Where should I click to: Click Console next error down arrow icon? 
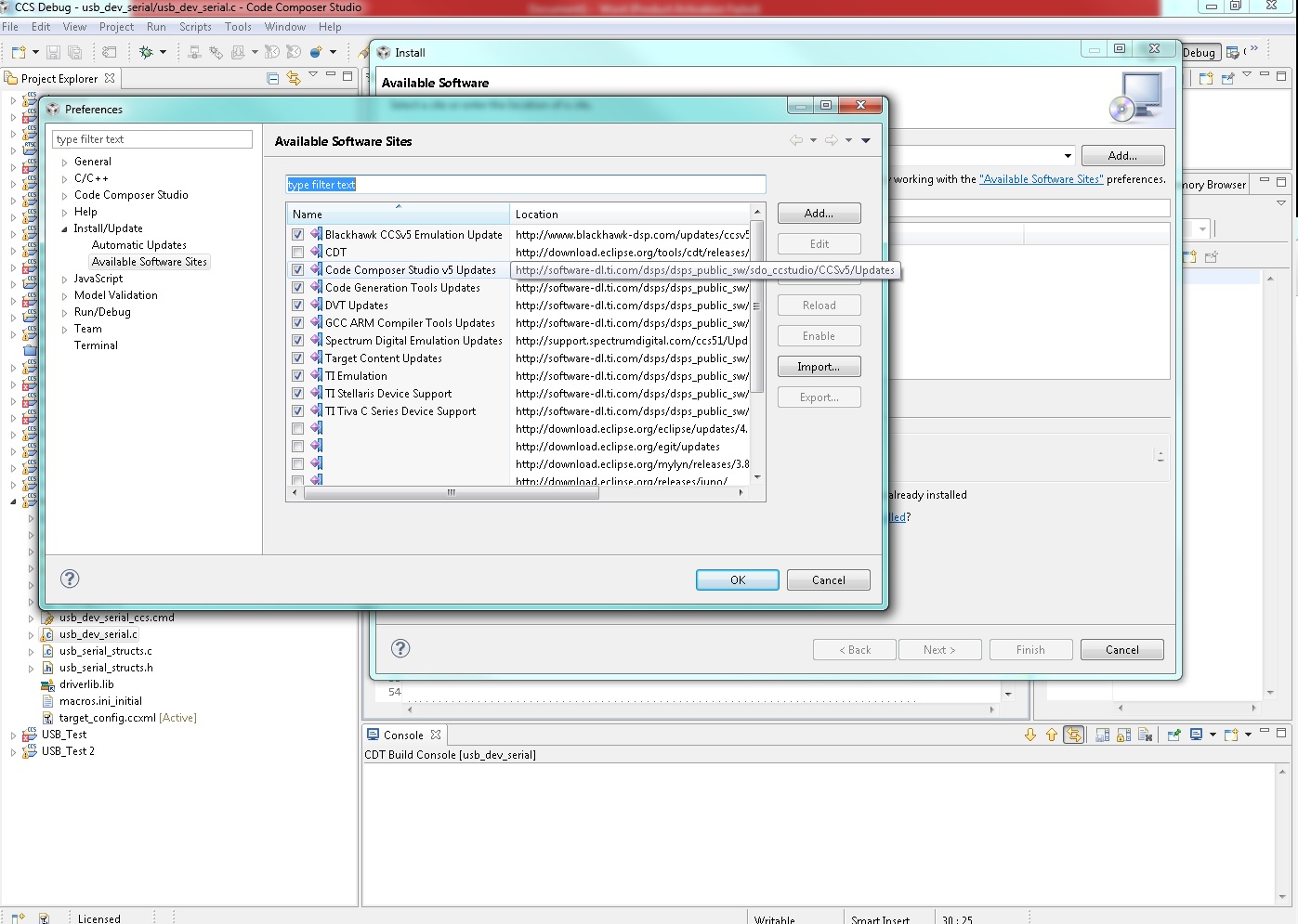[1030, 735]
